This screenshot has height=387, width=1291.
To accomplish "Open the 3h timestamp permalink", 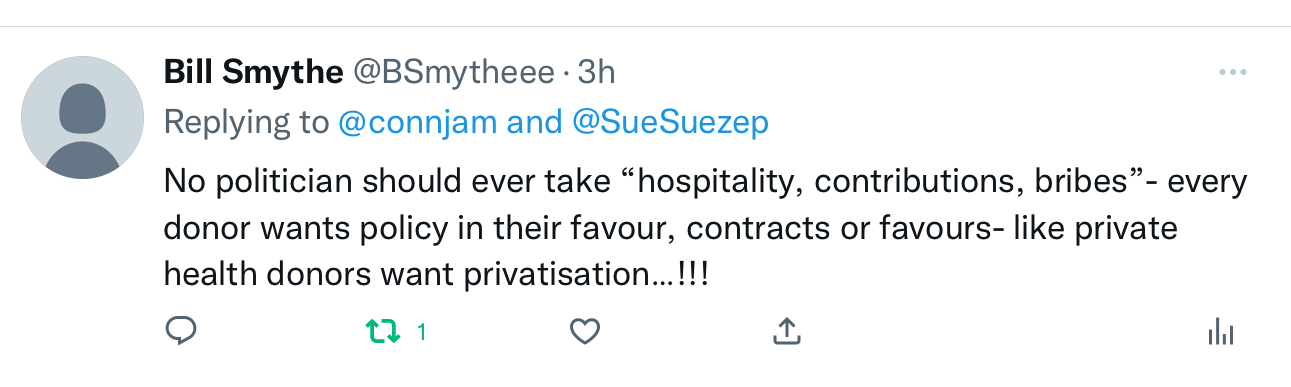I will (x=596, y=73).
